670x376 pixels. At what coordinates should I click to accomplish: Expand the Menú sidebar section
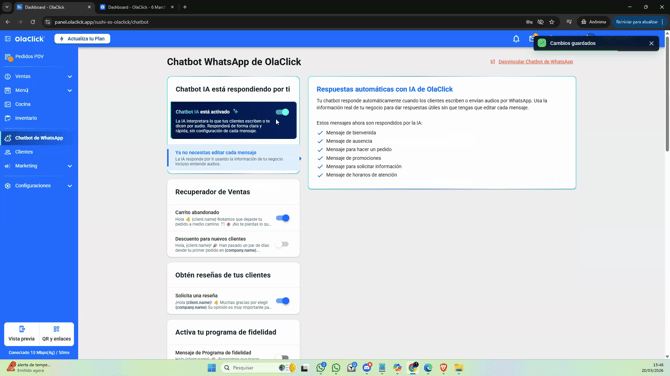(70, 90)
